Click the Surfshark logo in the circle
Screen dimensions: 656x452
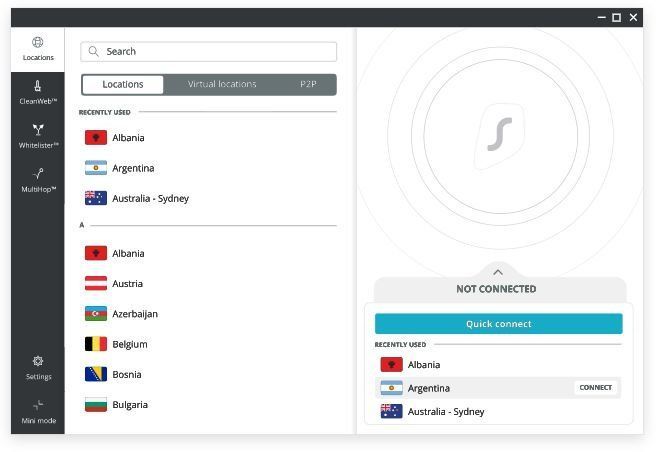[x=499, y=134]
